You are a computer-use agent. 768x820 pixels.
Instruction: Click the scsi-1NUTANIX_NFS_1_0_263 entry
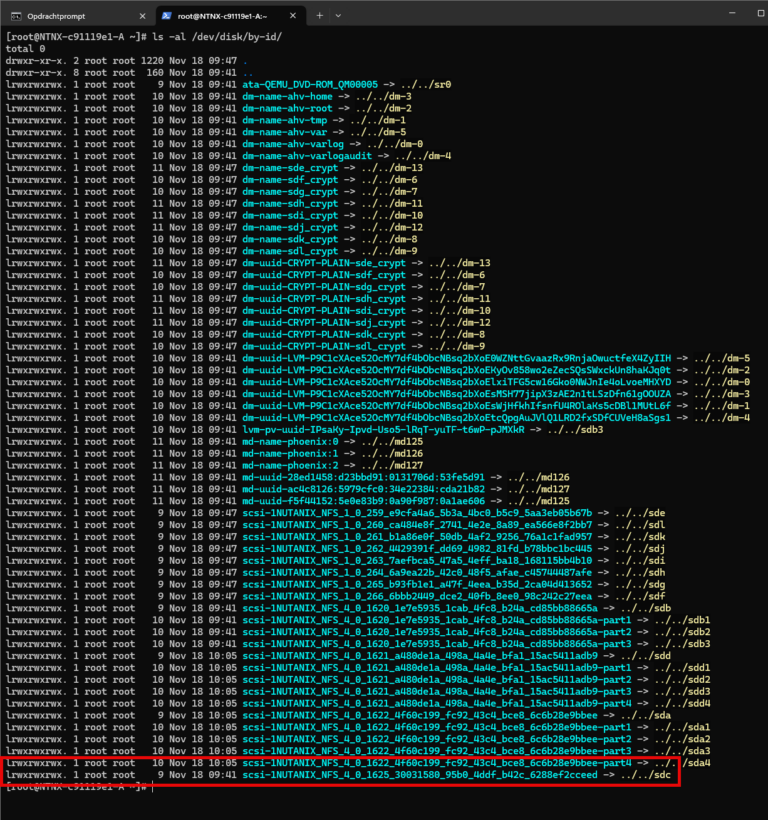pyautogui.click(x=417, y=561)
